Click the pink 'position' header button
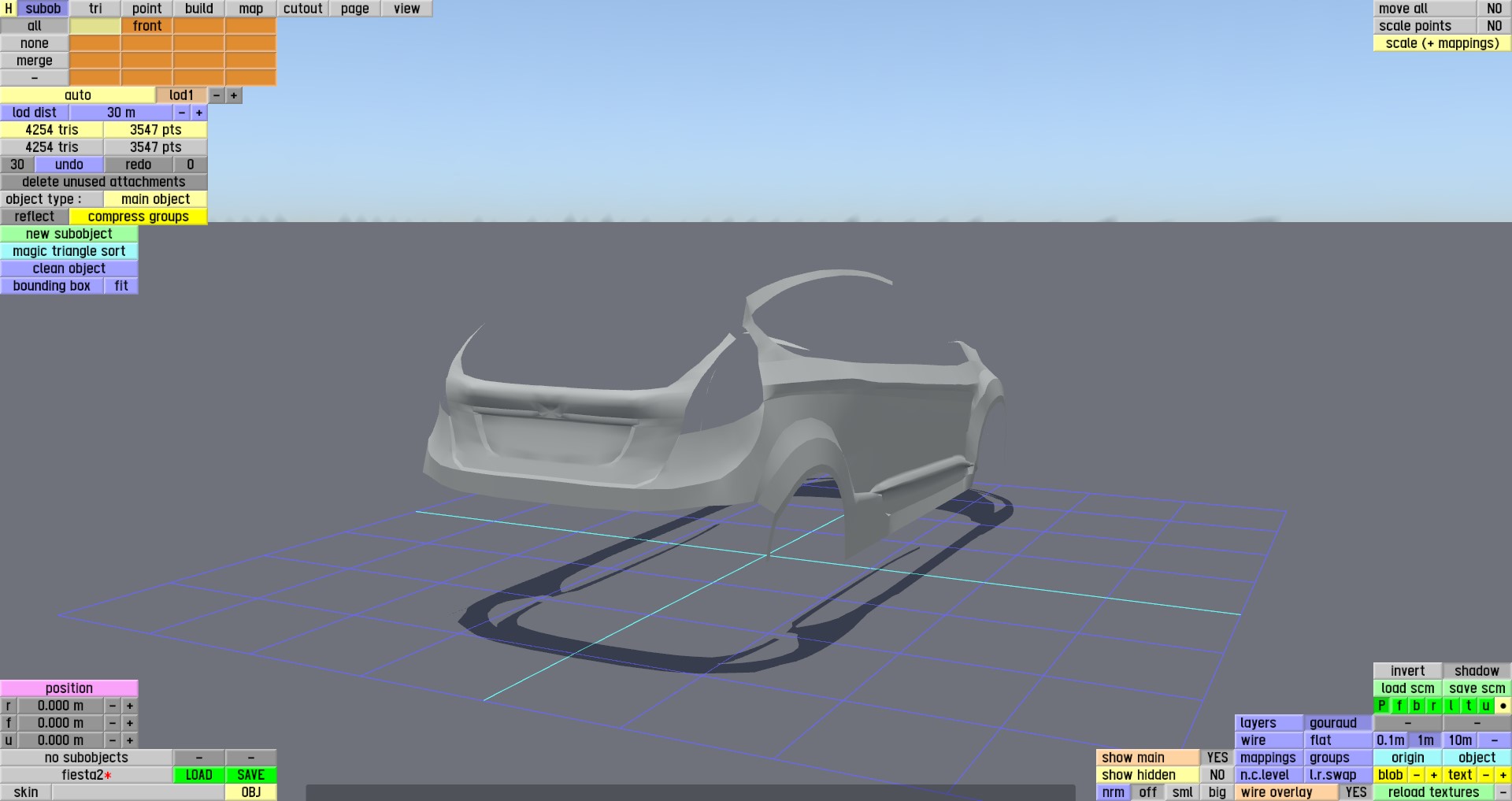 pyautogui.click(x=69, y=688)
